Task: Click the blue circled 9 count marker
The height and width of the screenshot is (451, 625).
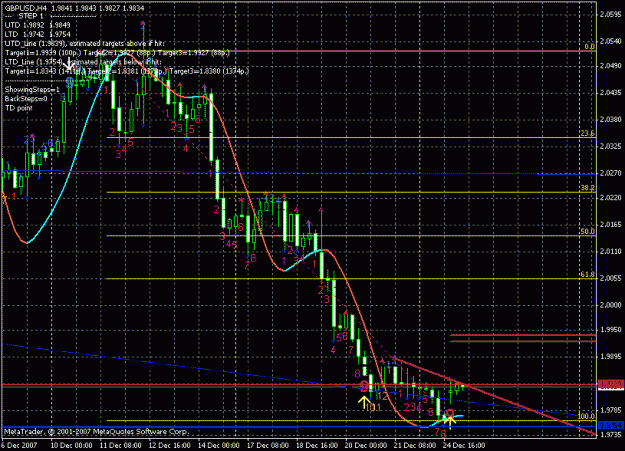Action: (70, 83)
